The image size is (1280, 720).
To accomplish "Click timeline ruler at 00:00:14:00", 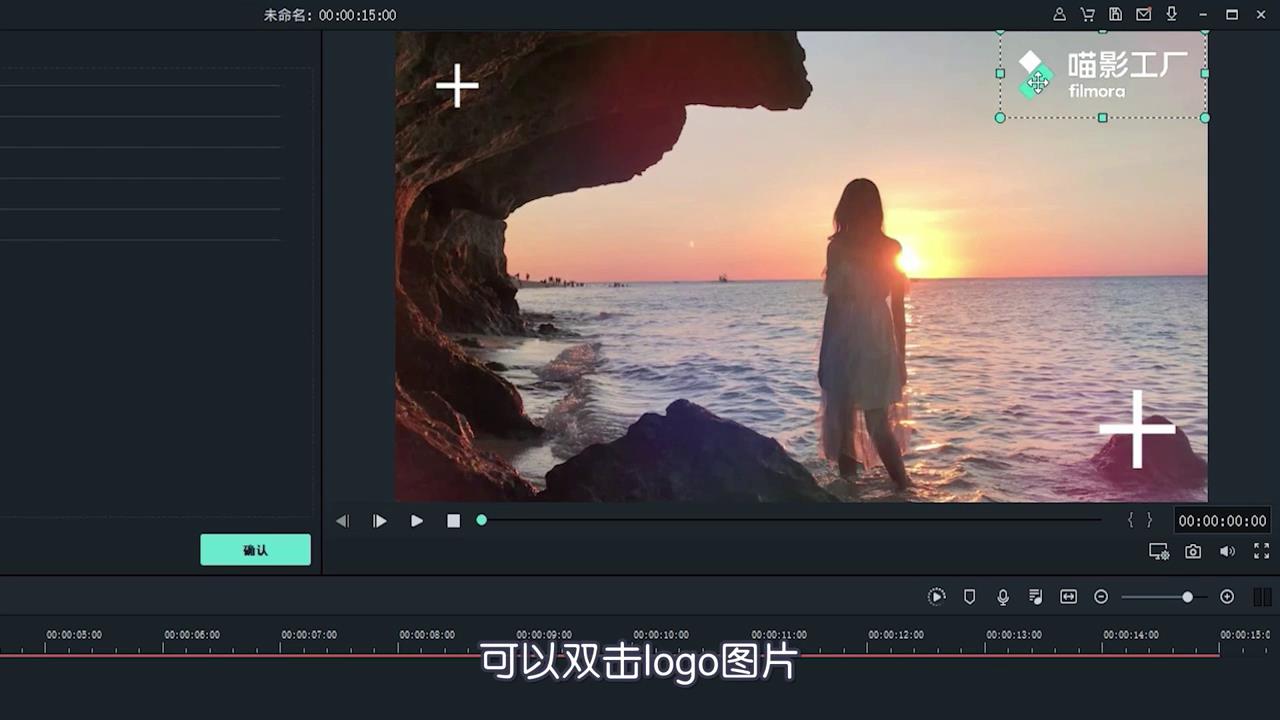I will click(x=1131, y=635).
